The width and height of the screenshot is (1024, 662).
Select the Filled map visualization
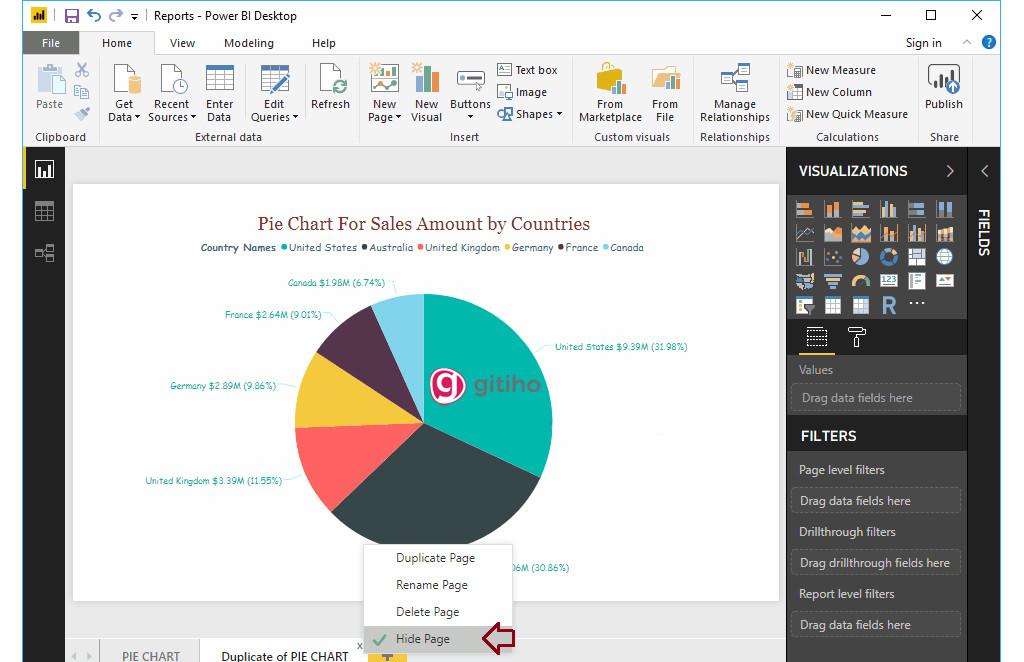tap(805, 281)
